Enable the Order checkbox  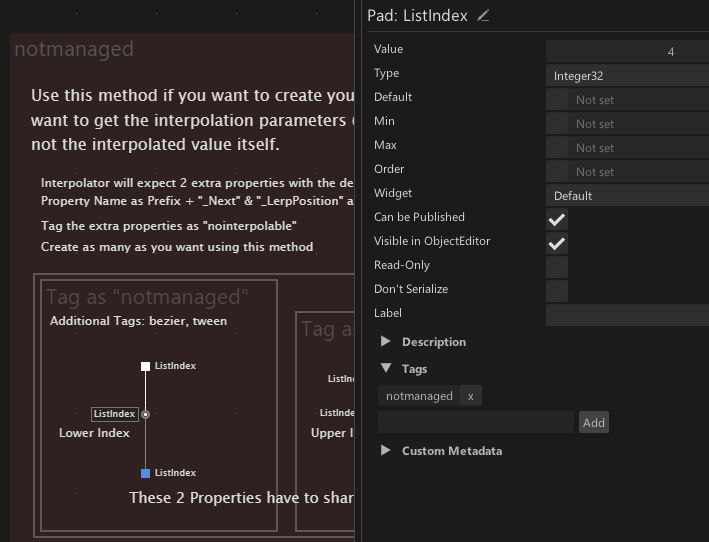(x=557, y=171)
